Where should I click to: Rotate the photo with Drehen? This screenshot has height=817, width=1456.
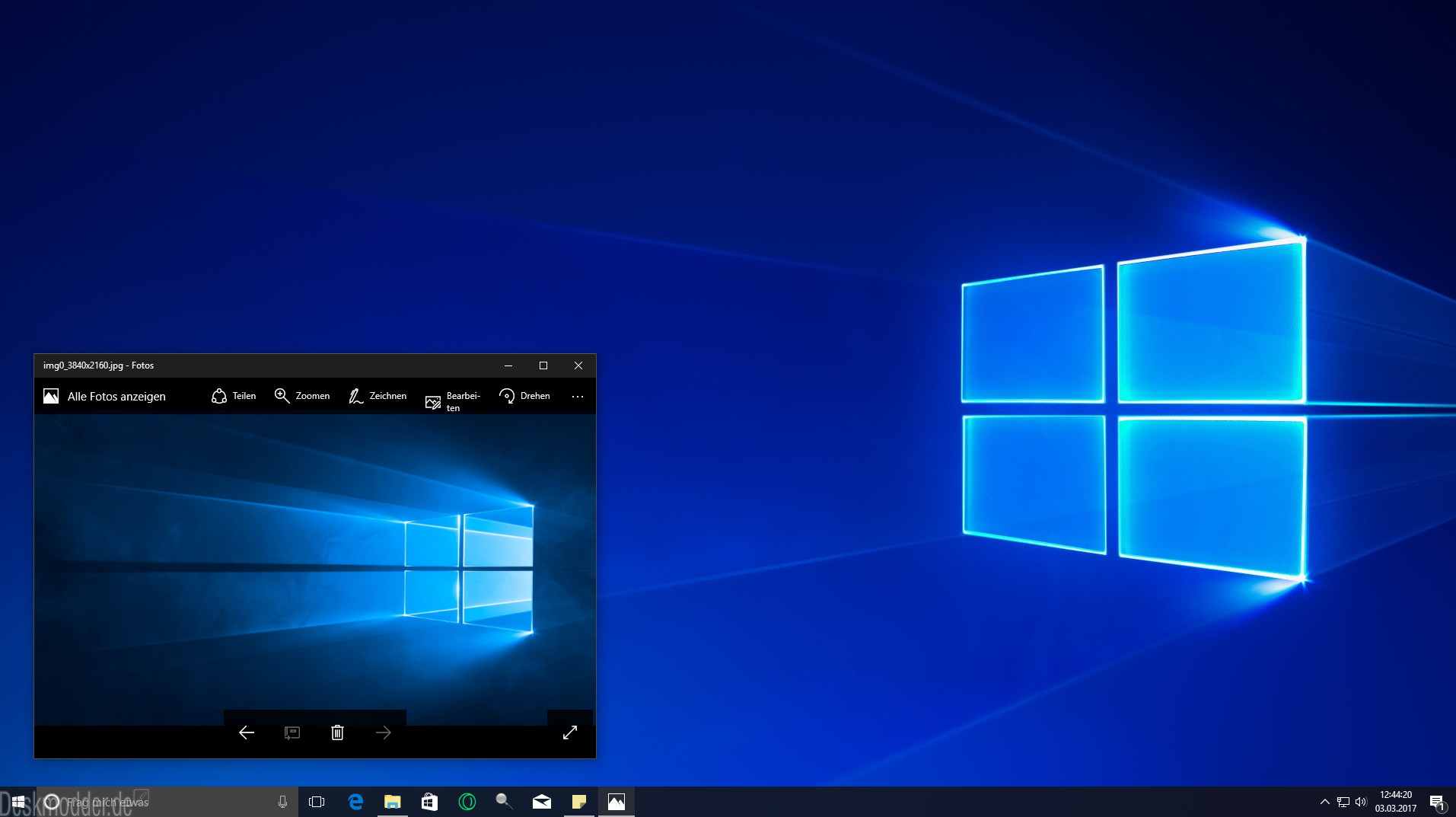click(524, 396)
